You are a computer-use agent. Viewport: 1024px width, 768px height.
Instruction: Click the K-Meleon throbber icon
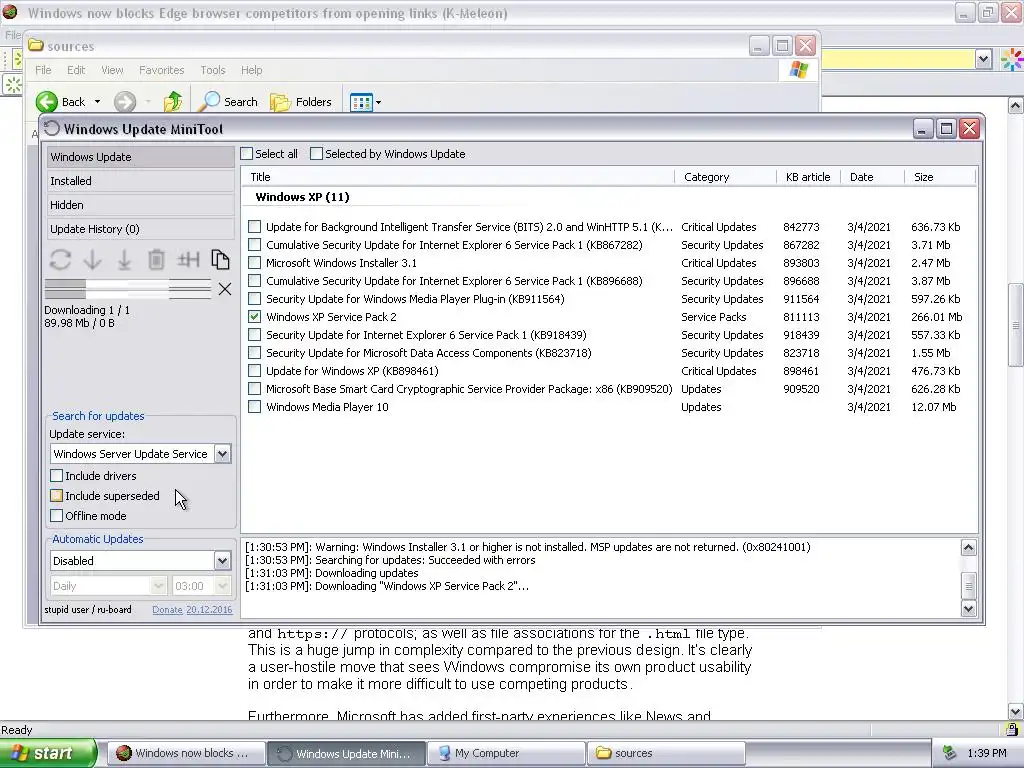(1012, 59)
